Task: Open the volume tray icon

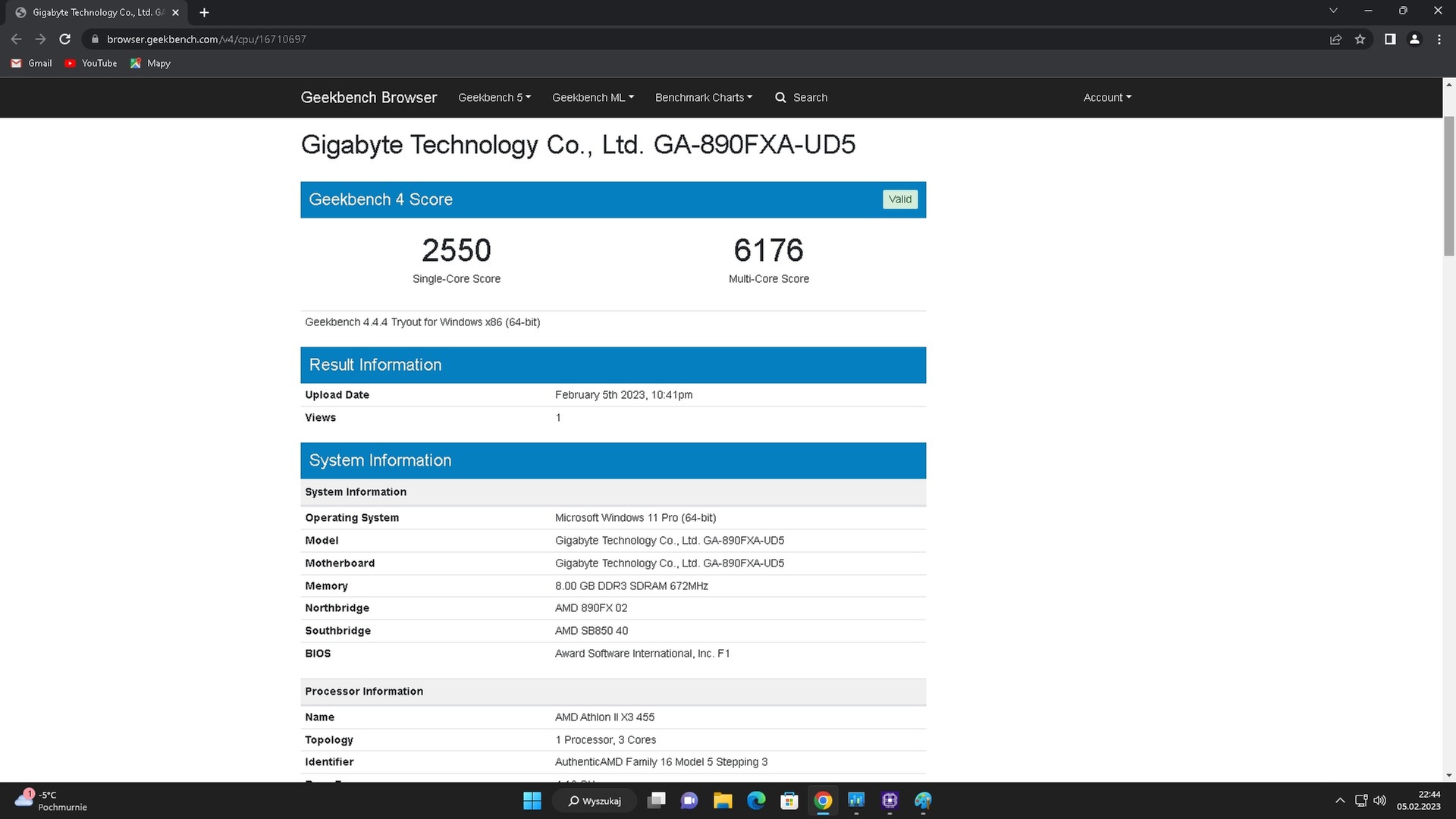Action: tap(1380, 801)
